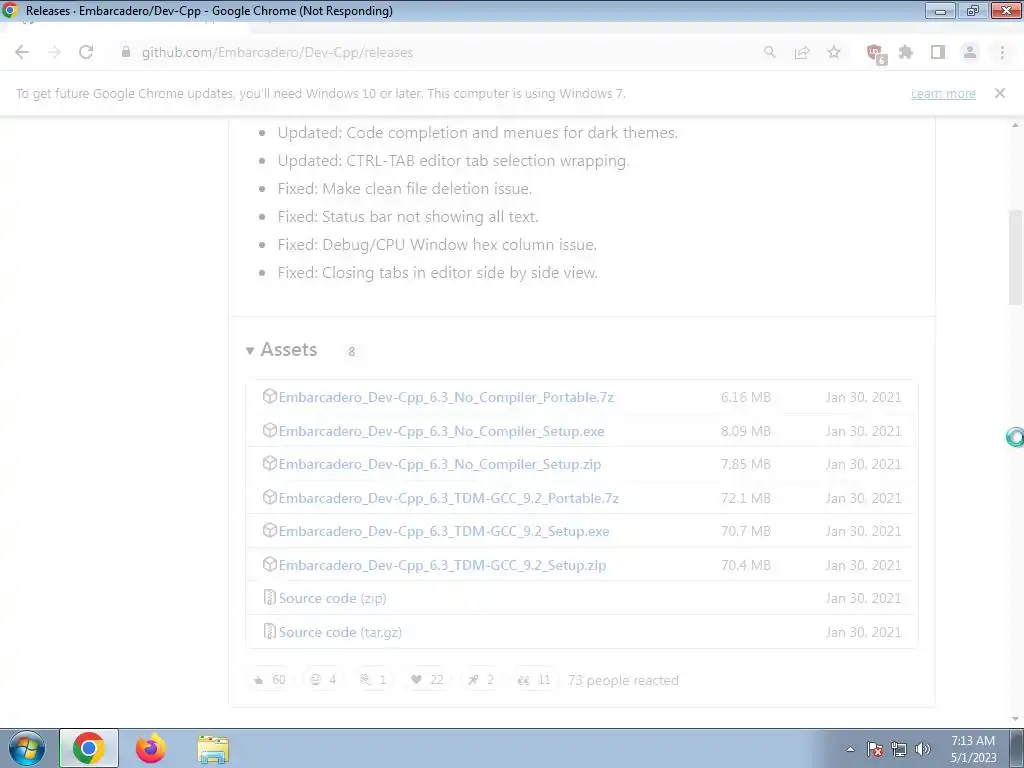This screenshot has height=768, width=1024.
Task: Toggle the thumbs-up reaction showing 60
Action: (x=270, y=680)
